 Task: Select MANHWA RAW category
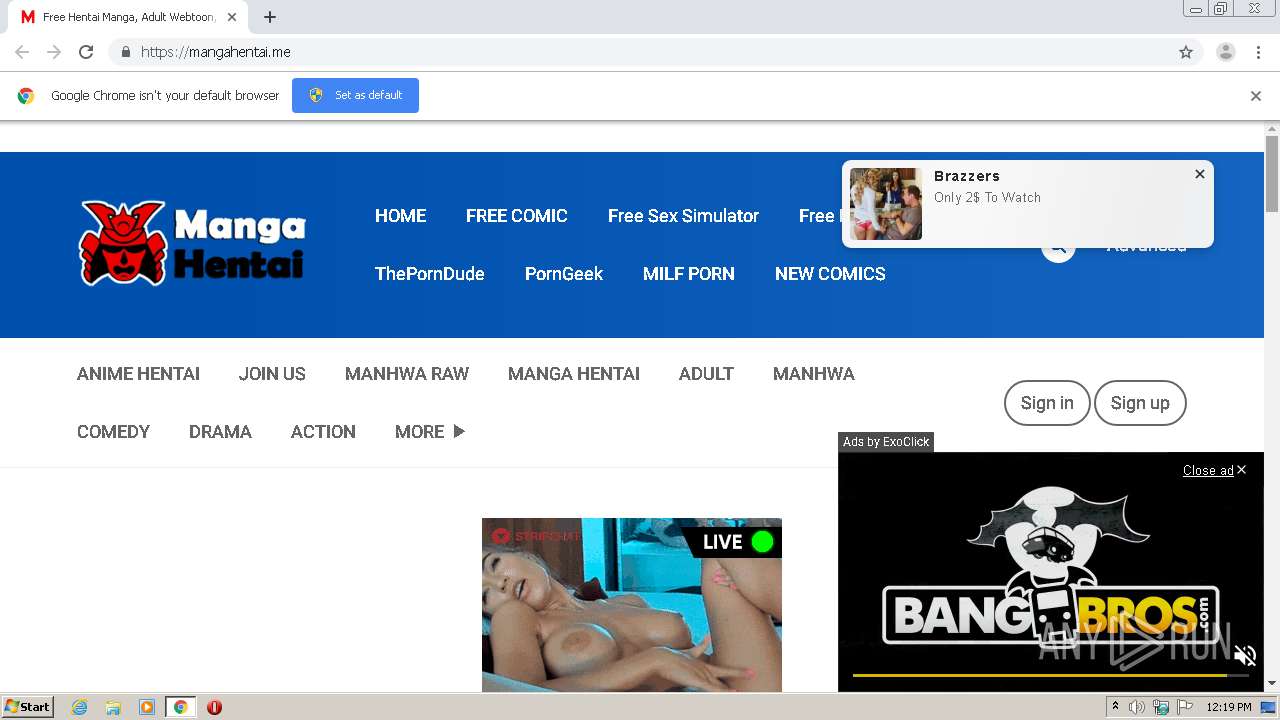(407, 374)
